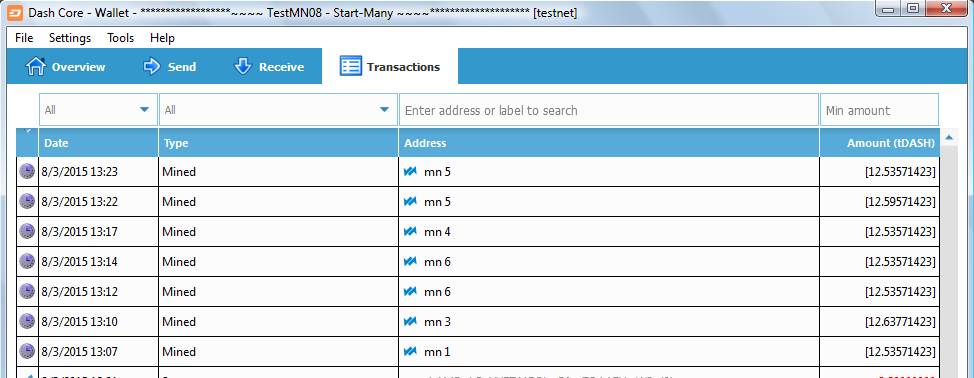Image resolution: width=974 pixels, height=378 pixels.
Task: Click the Transactions list icon
Action: click(351, 66)
